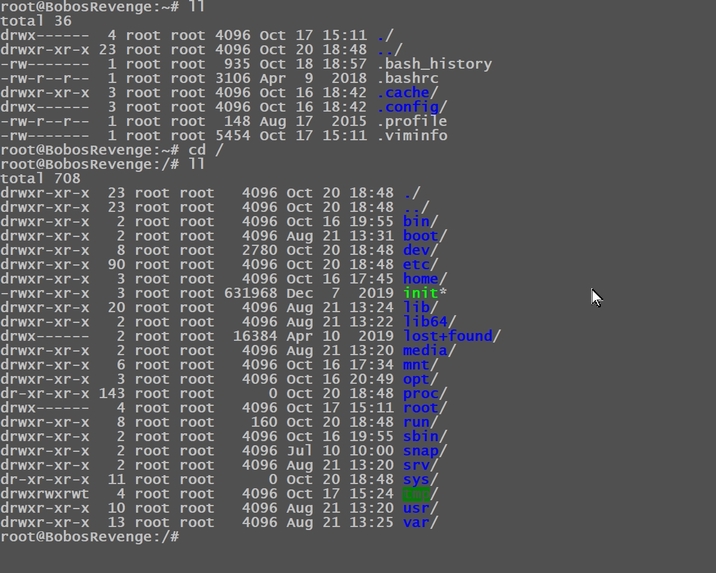The height and width of the screenshot is (573, 716).
Task: Click the 'cd /' command text
Action: coord(205,150)
